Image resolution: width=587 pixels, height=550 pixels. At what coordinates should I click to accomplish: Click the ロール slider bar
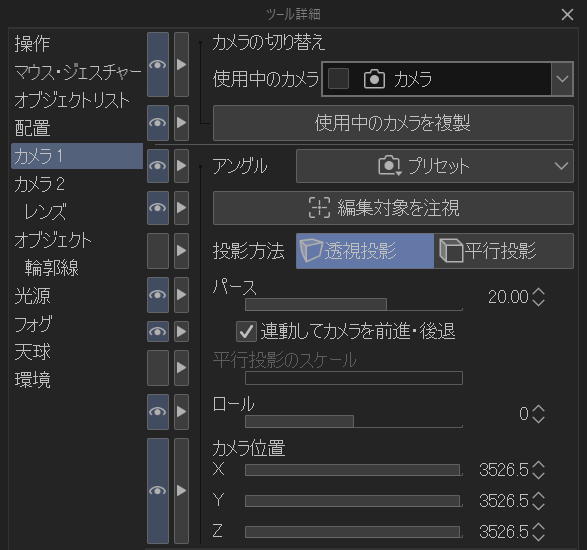click(x=354, y=421)
